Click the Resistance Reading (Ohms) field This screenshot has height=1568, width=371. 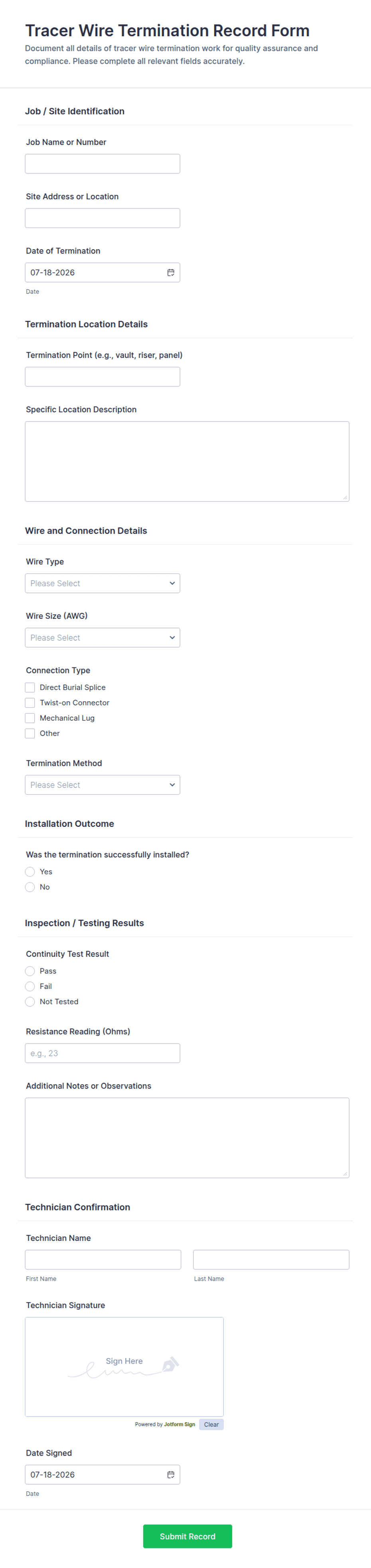103,1053
